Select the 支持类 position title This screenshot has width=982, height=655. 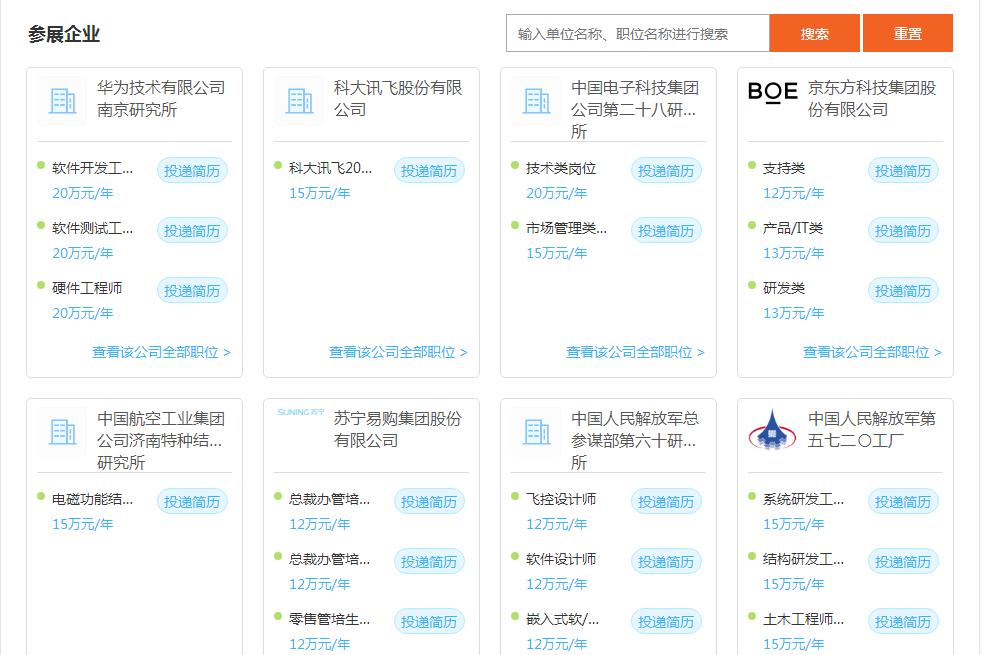pyautogui.click(x=784, y=168)
